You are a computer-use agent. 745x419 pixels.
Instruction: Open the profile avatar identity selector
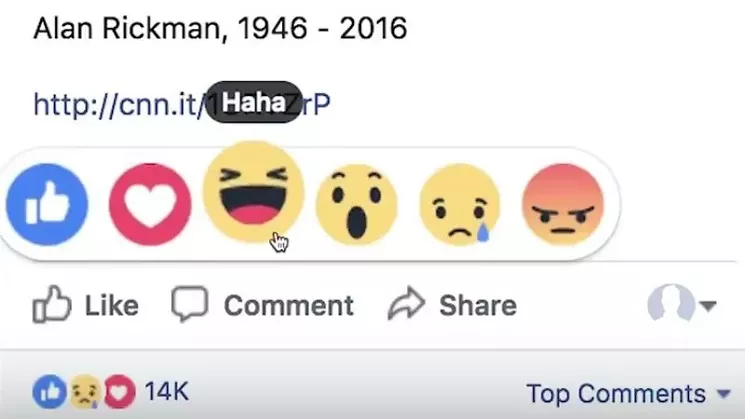point(671,303)
